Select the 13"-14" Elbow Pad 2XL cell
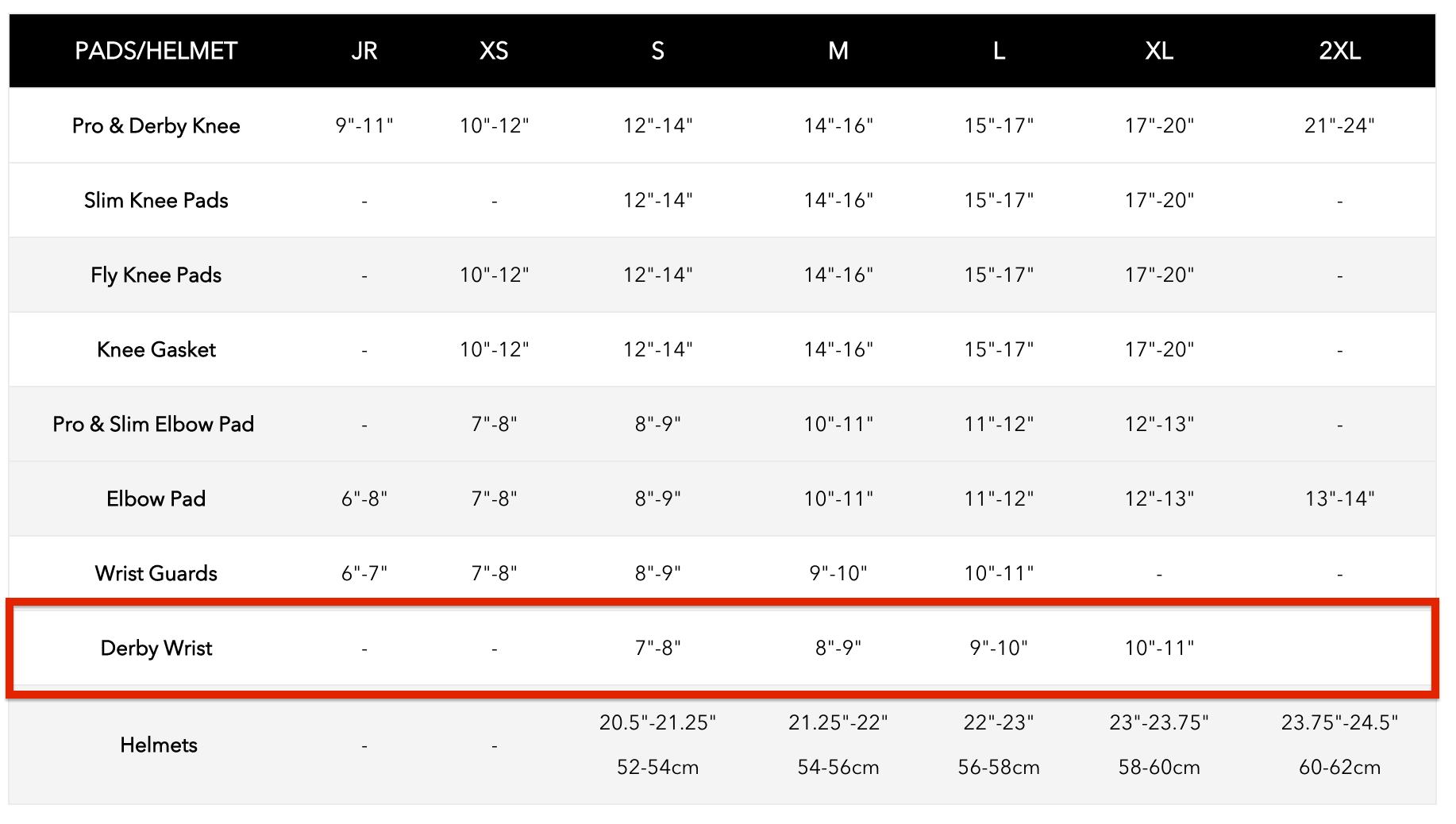This screenshot has width=1456, height=824. click(1339, 499)
